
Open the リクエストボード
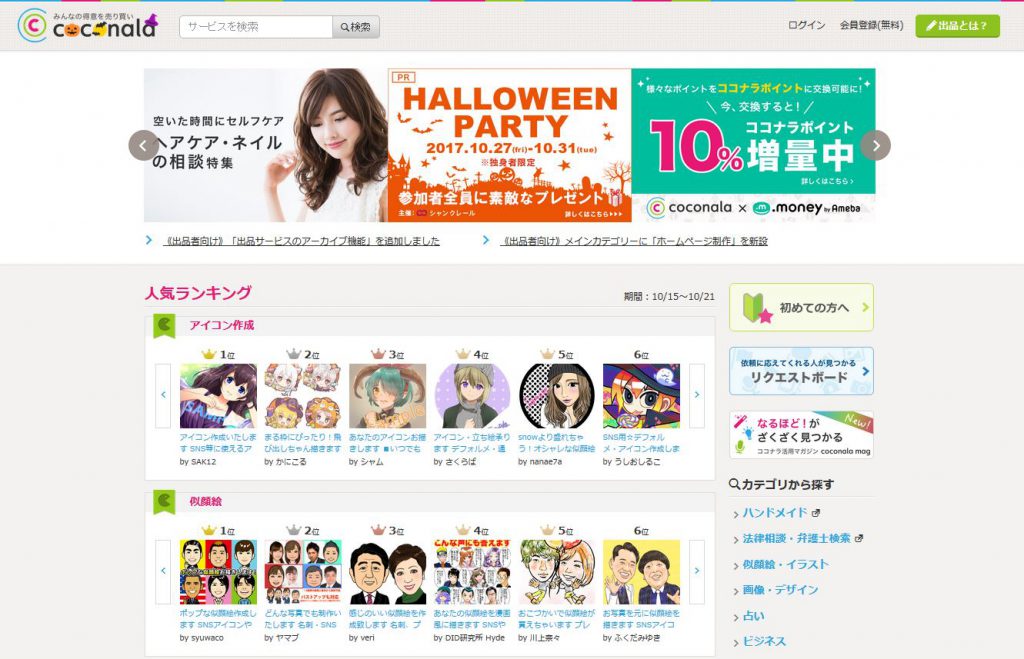pos(800,371)
